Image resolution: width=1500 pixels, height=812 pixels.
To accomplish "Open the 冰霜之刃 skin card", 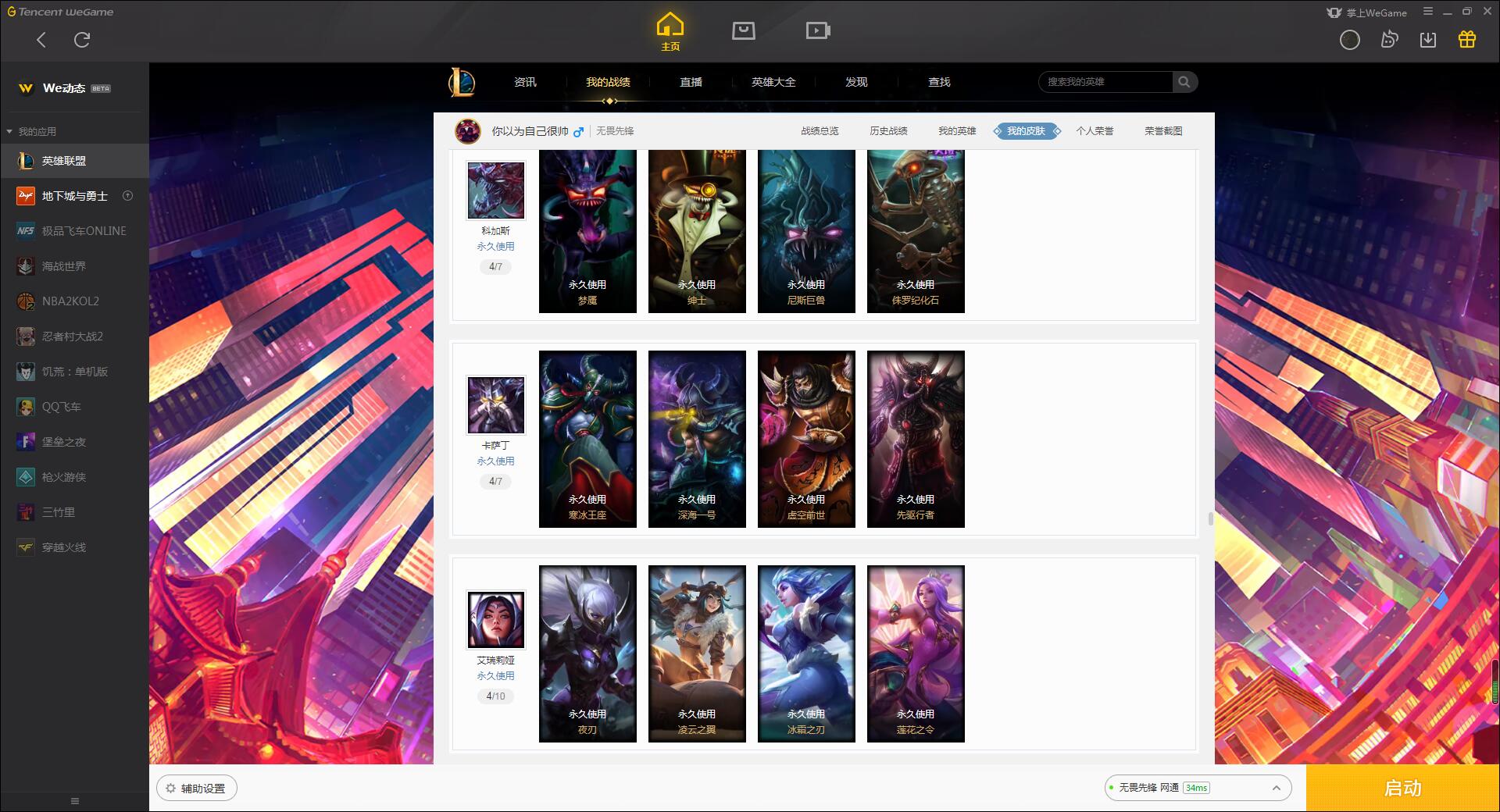I will [x=806, y=654].
